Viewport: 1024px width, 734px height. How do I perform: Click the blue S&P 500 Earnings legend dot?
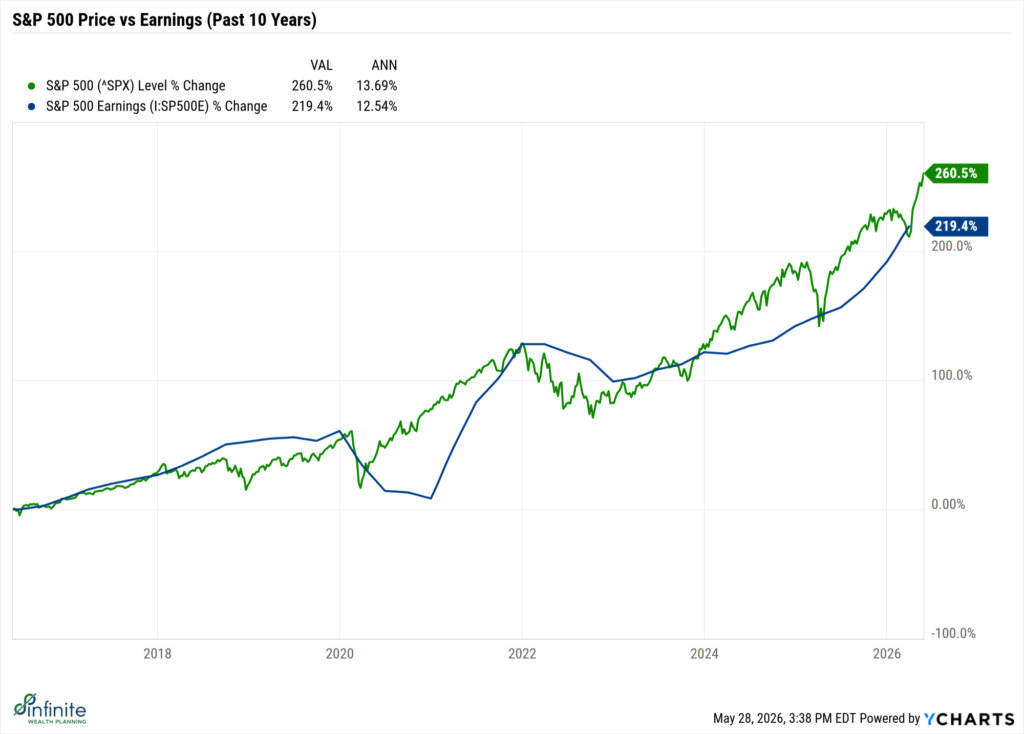click(31, 106)
